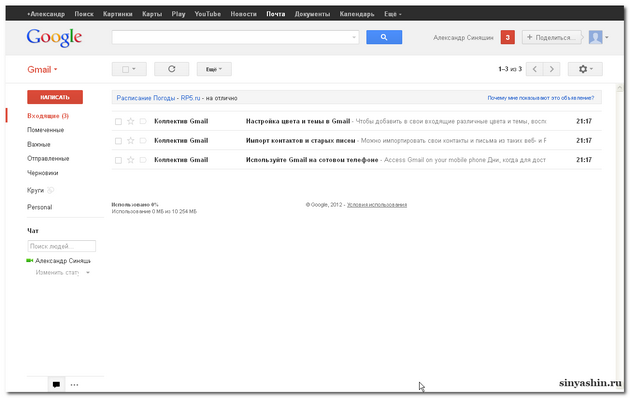Open 'Поиск' in the top bar
This screenshot has width=630, height=398.
[84, 14]
